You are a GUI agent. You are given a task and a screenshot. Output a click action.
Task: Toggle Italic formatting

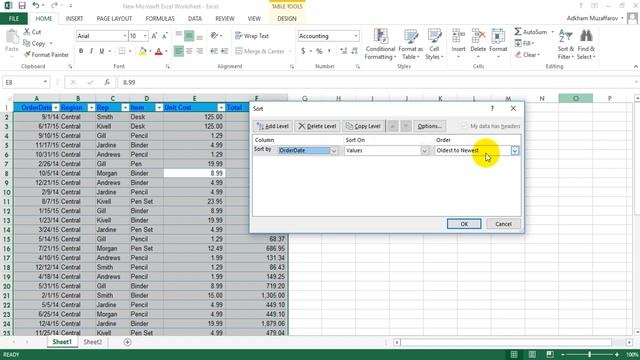[x=91, y=51]
